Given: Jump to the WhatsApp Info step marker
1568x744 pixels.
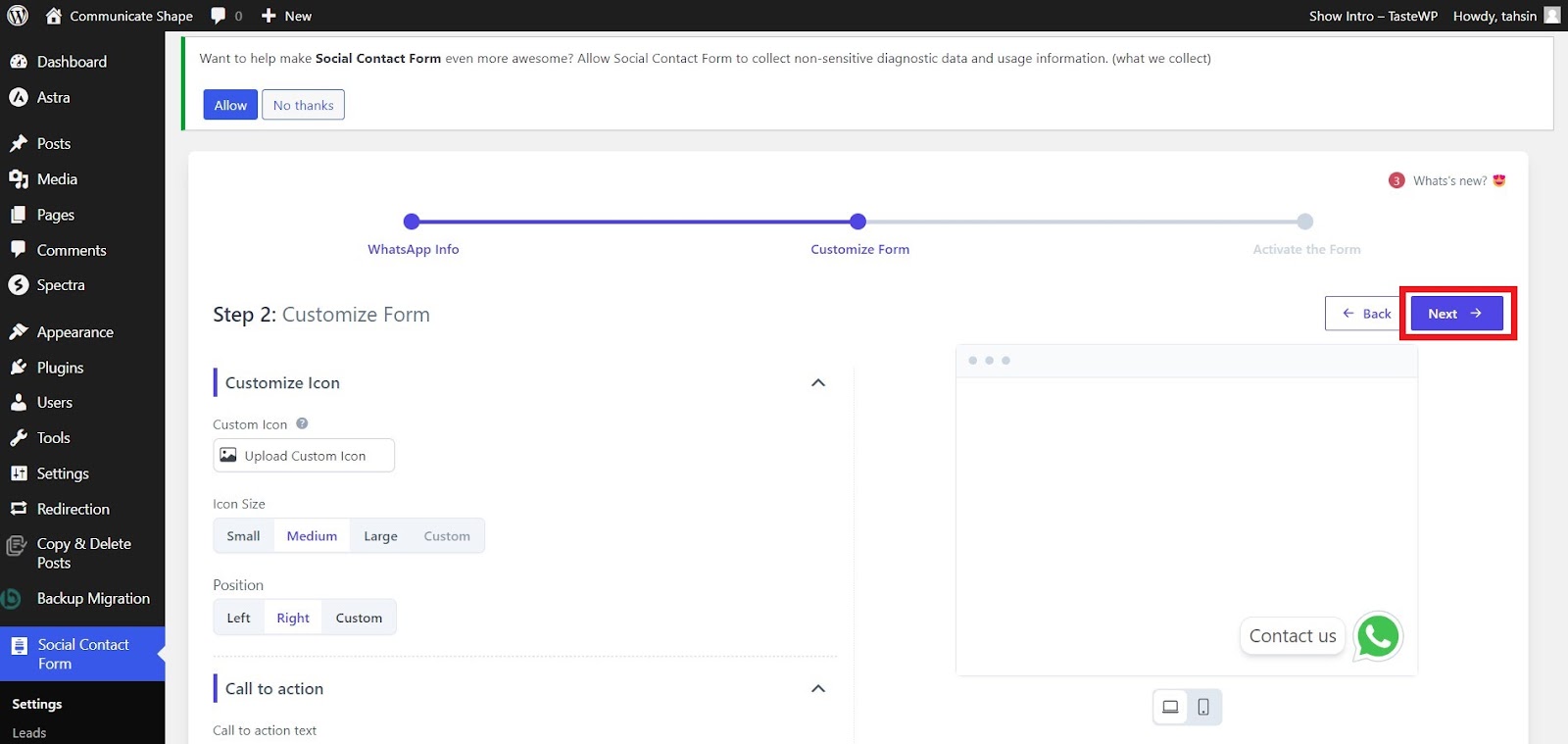Looking at the screenshot, I should click(412, 222).
